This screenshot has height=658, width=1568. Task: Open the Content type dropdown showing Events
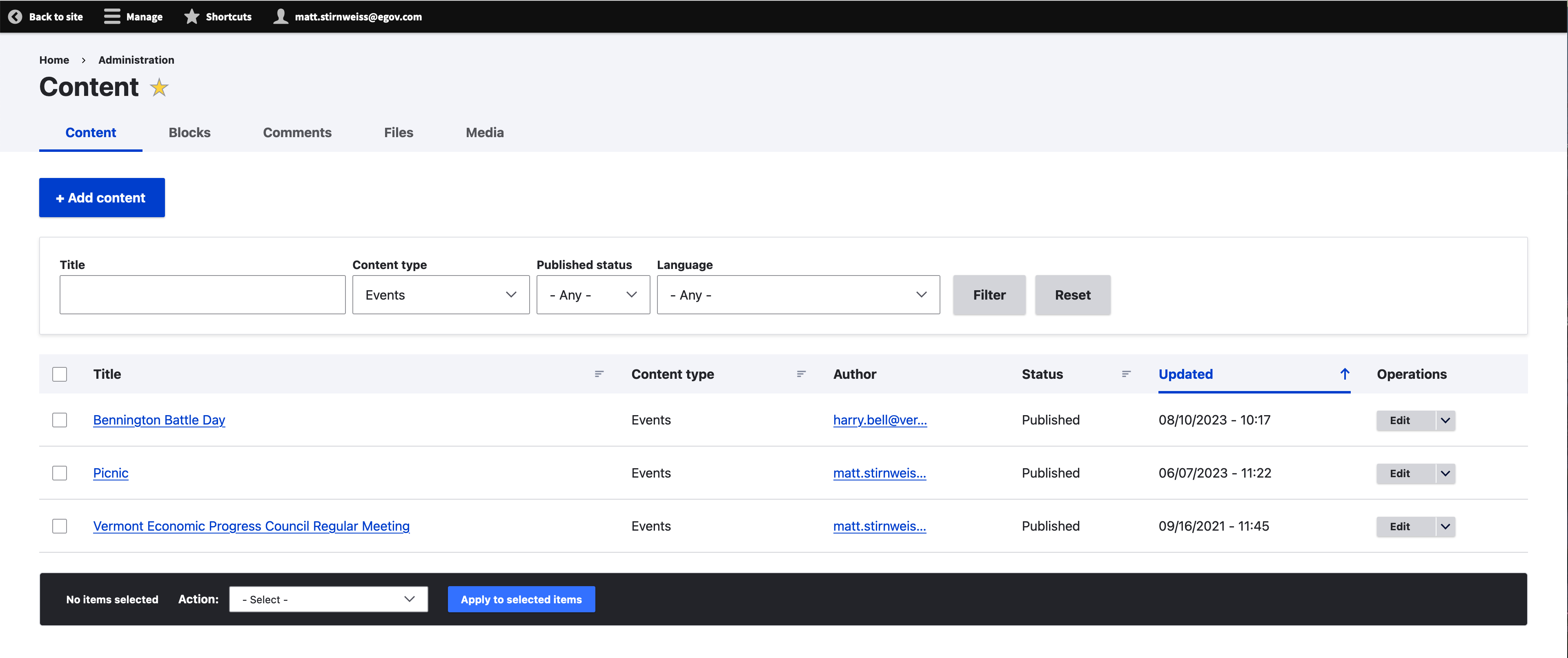pyautogui.click(x=441, y=295)
